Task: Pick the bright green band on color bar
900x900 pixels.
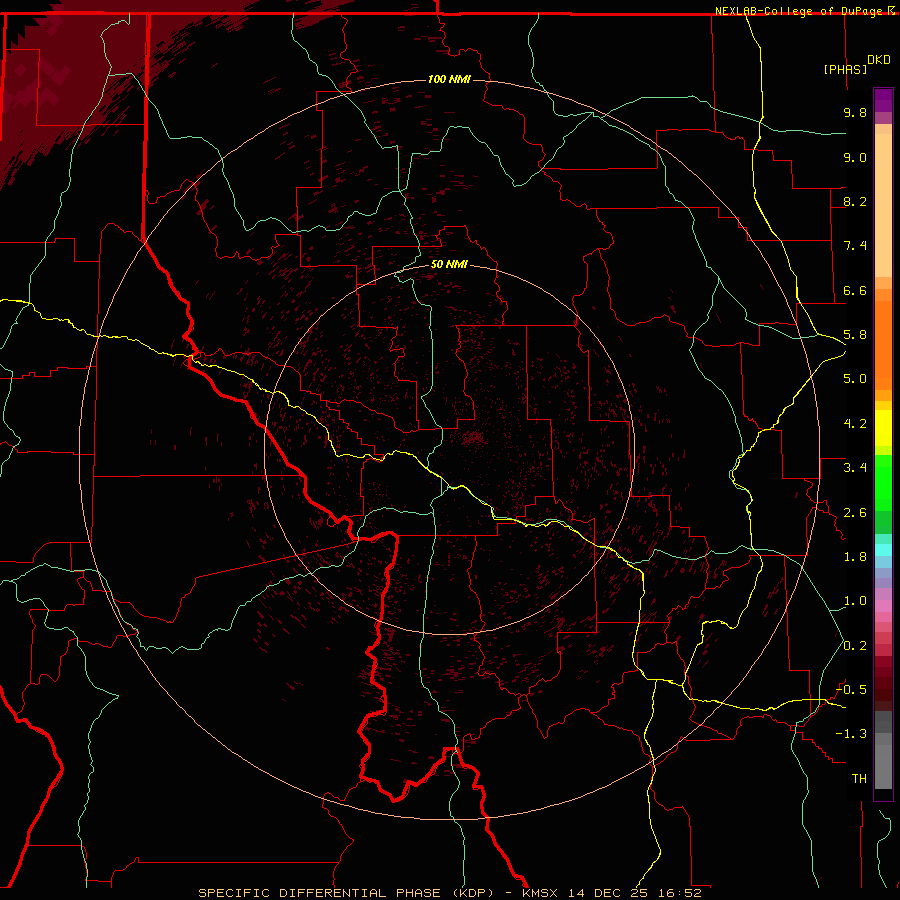Action: click(883, 482)
